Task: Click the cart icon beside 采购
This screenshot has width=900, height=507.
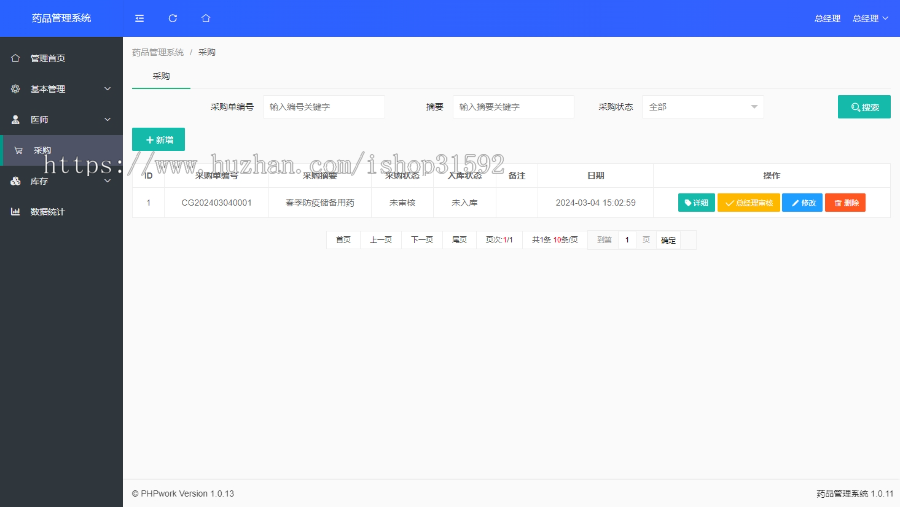Action: click(18, 150)
